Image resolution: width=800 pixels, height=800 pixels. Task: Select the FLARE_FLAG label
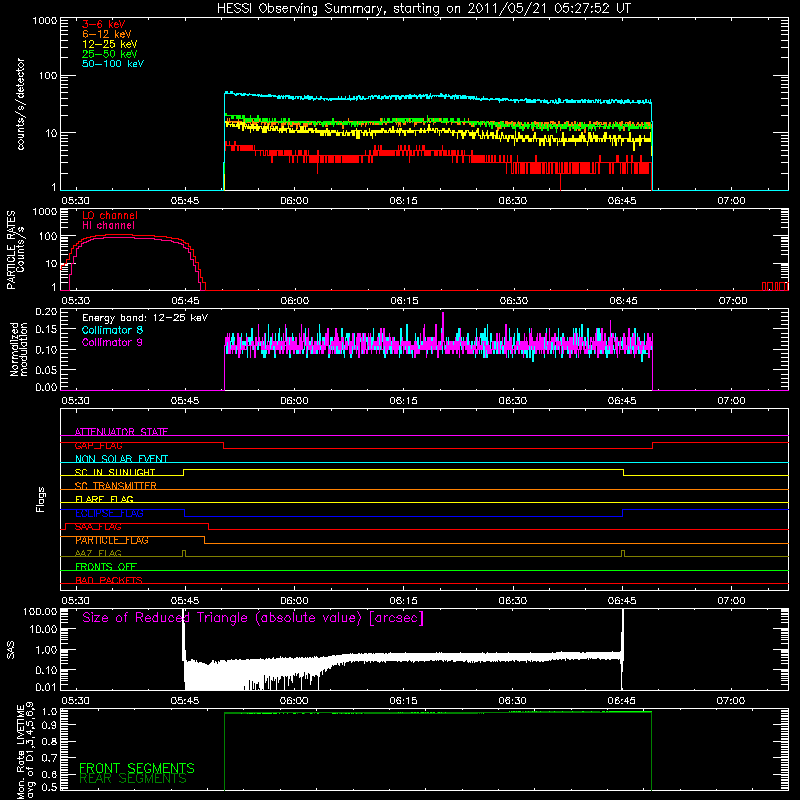[104, 499]
